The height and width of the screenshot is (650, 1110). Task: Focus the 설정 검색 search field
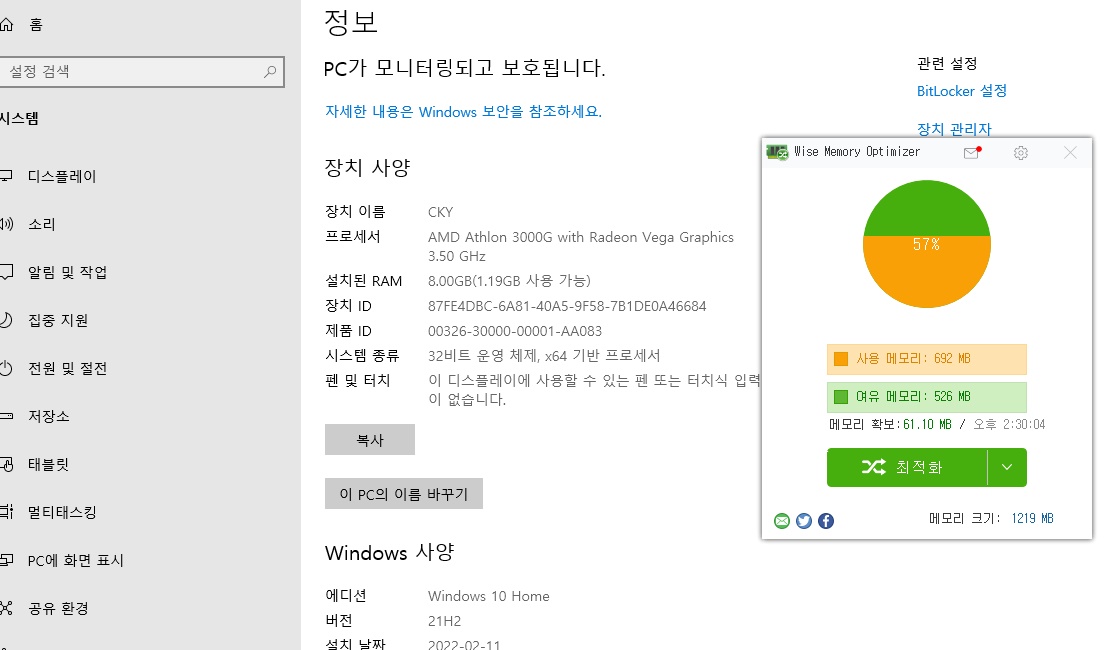[142, 72]
